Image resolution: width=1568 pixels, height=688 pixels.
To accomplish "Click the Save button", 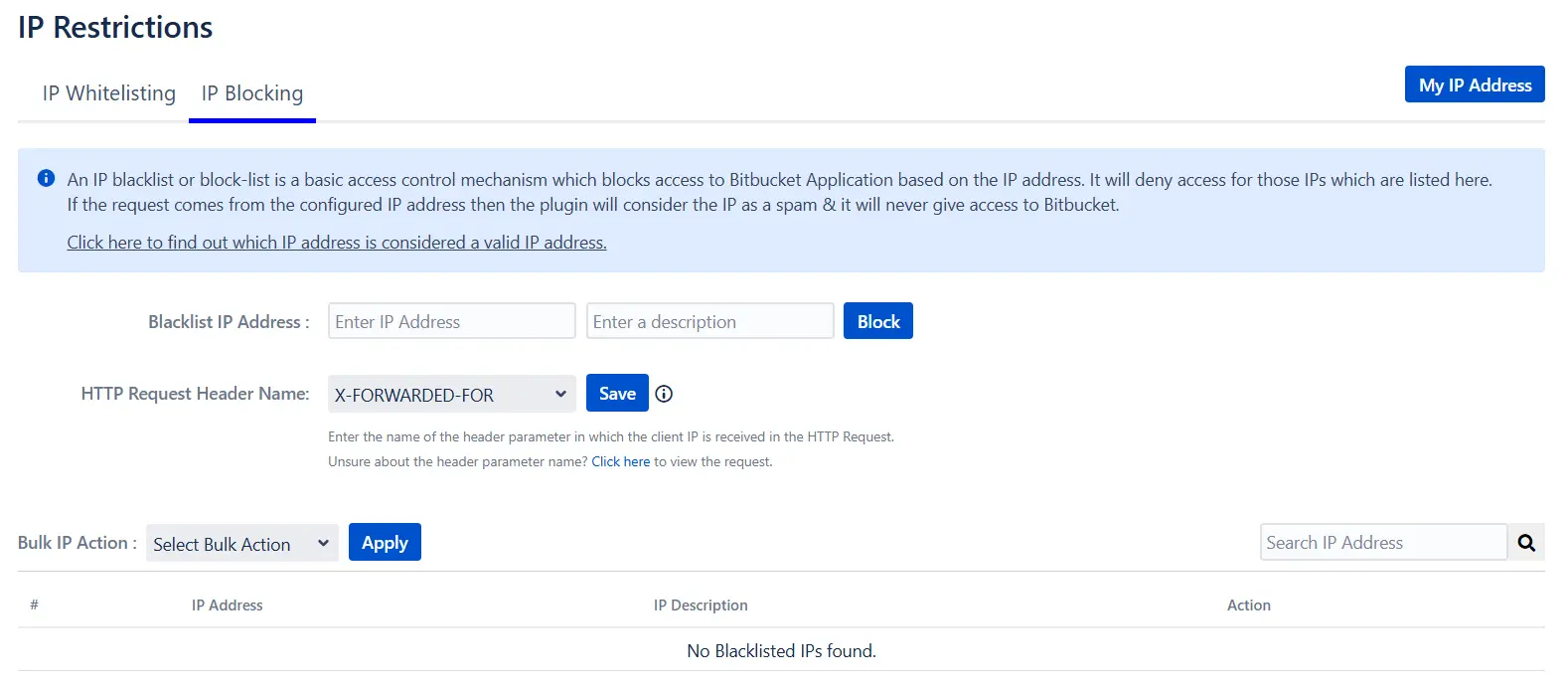I will tap(616, 393).
